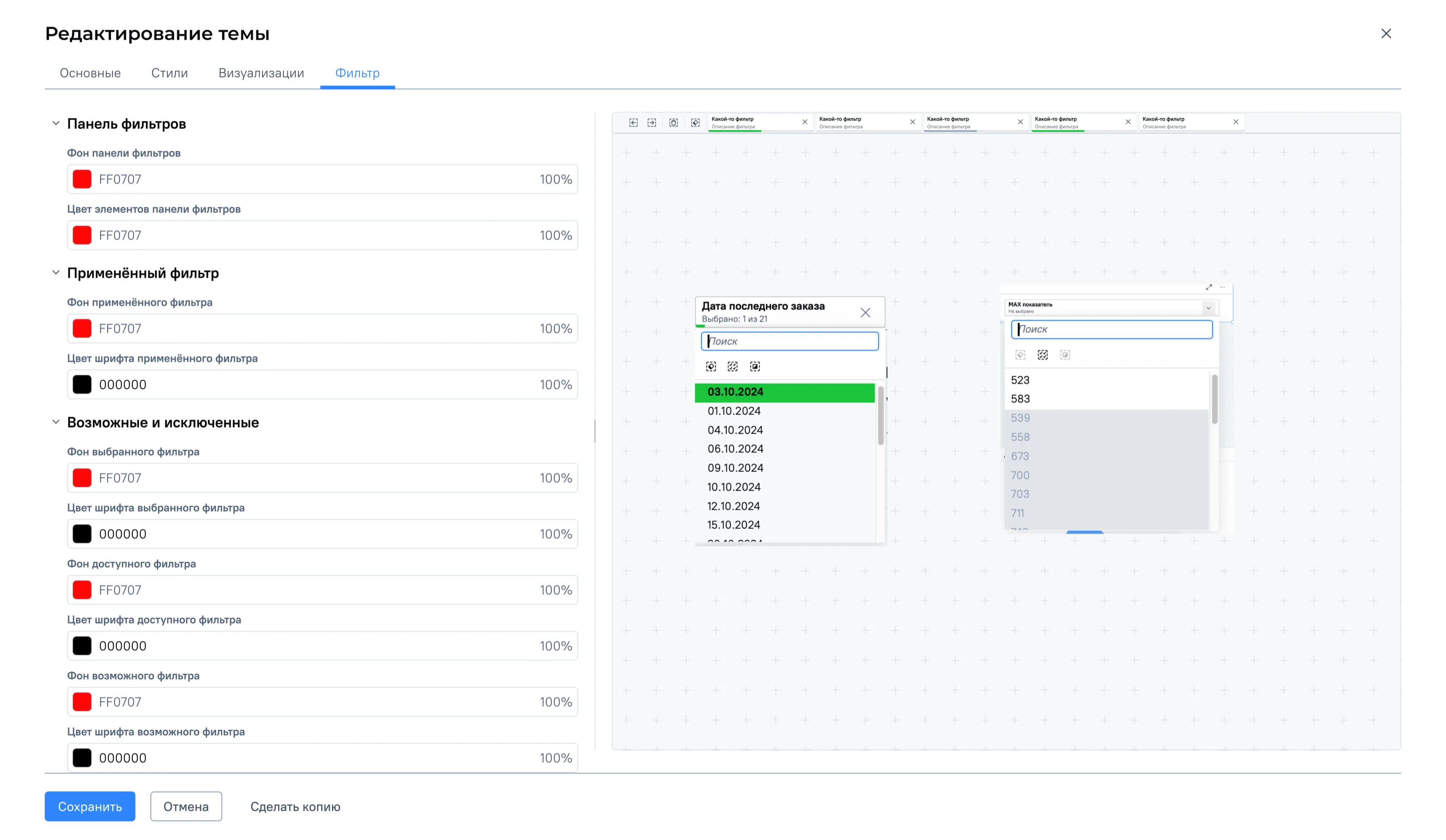1446x840 pixels.
Task: Open the 'MAX показатель' dropdown arrow
Action: coord(1208,308)
